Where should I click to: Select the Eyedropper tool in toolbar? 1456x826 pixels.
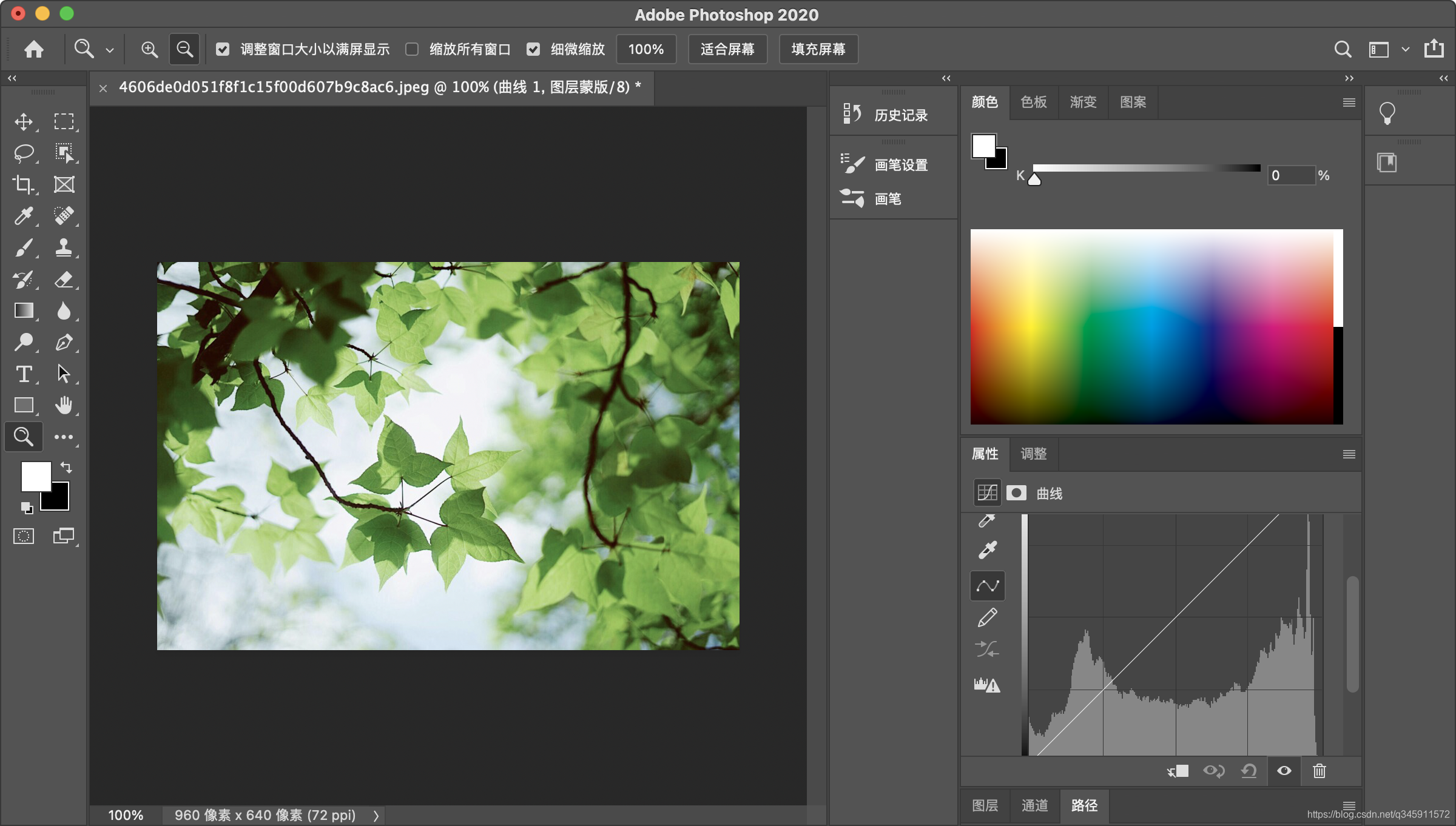pyautogui.click(x=24, y=216)
